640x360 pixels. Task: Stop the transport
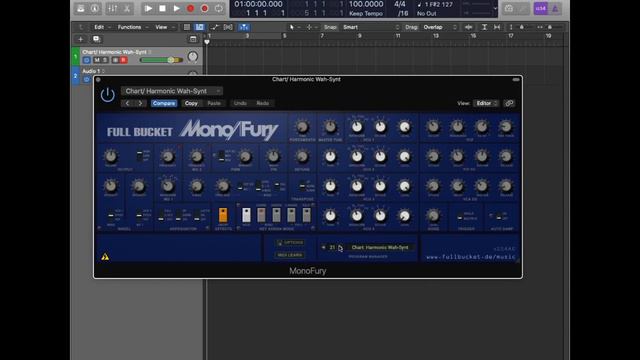tap(162, 8)
